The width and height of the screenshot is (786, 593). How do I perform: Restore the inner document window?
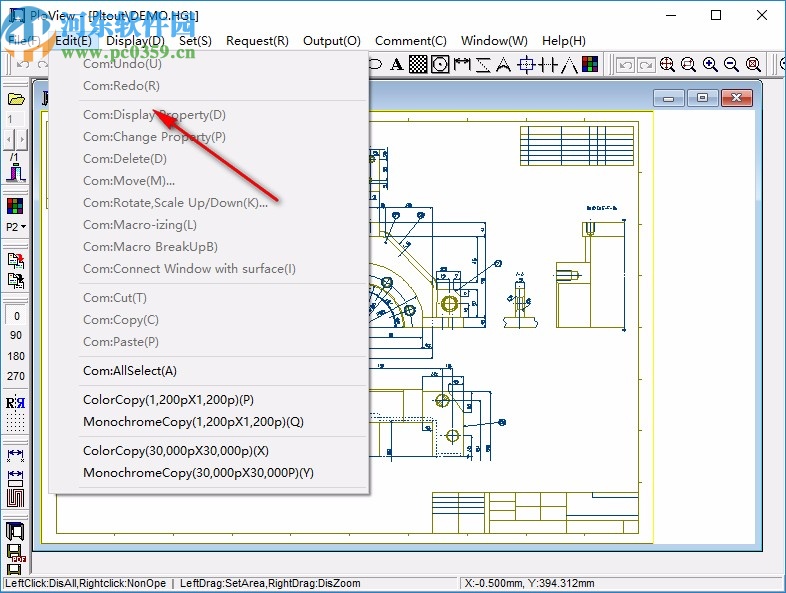tap(702, 98)
